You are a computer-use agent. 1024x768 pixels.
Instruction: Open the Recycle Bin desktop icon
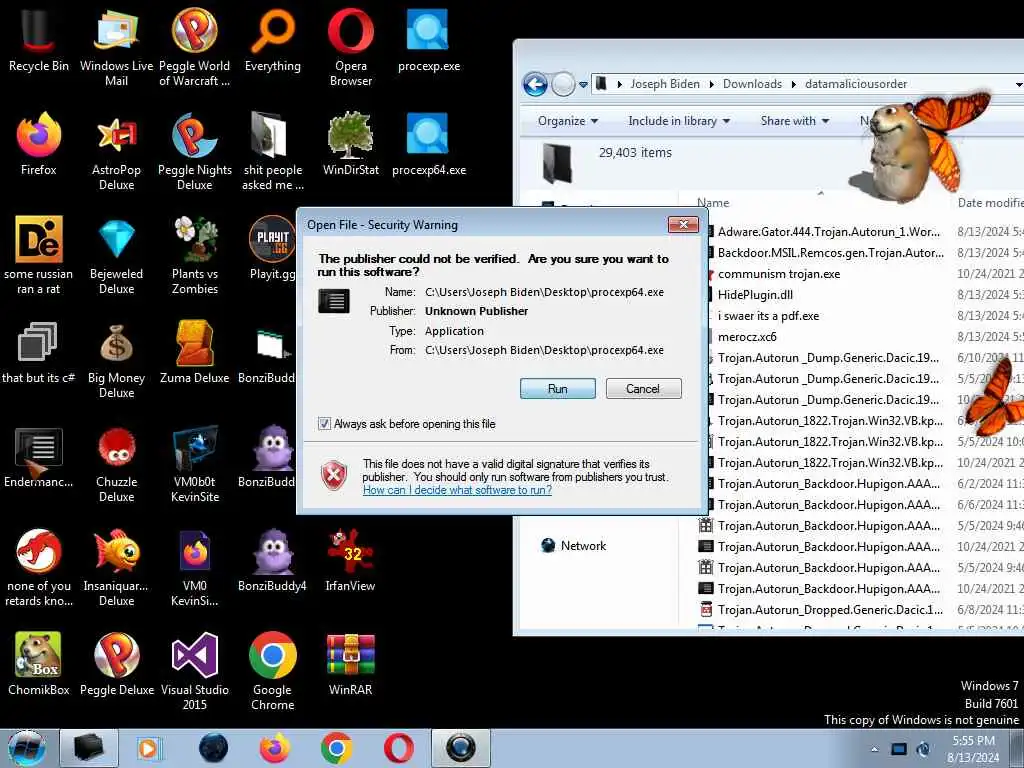tap(39, 40)
